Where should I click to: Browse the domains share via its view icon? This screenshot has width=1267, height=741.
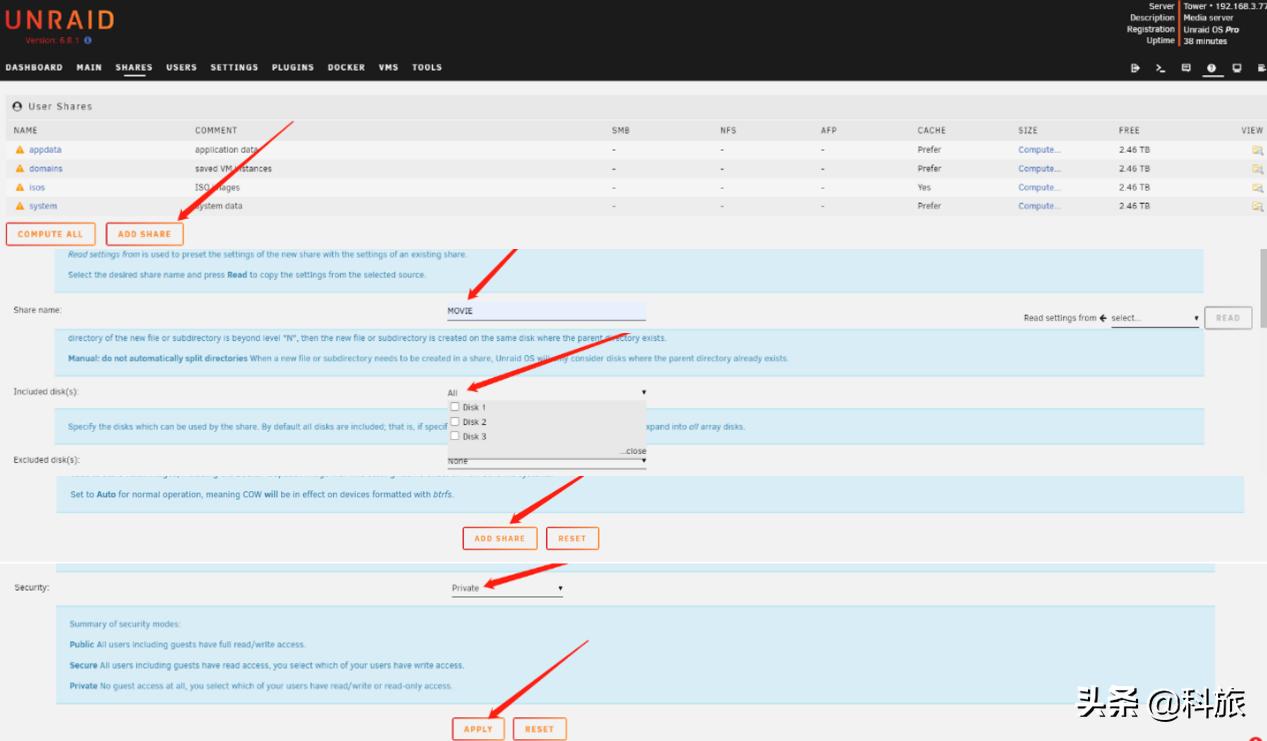coord(1258,169)
